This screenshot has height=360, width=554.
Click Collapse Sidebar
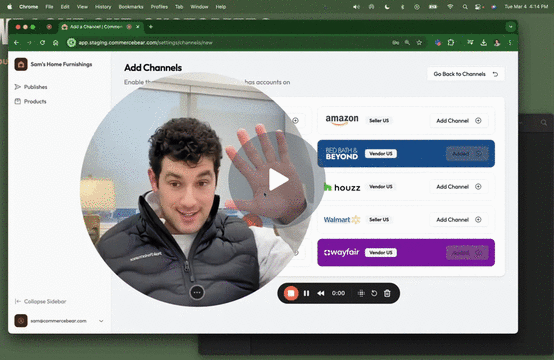(41, 301)
